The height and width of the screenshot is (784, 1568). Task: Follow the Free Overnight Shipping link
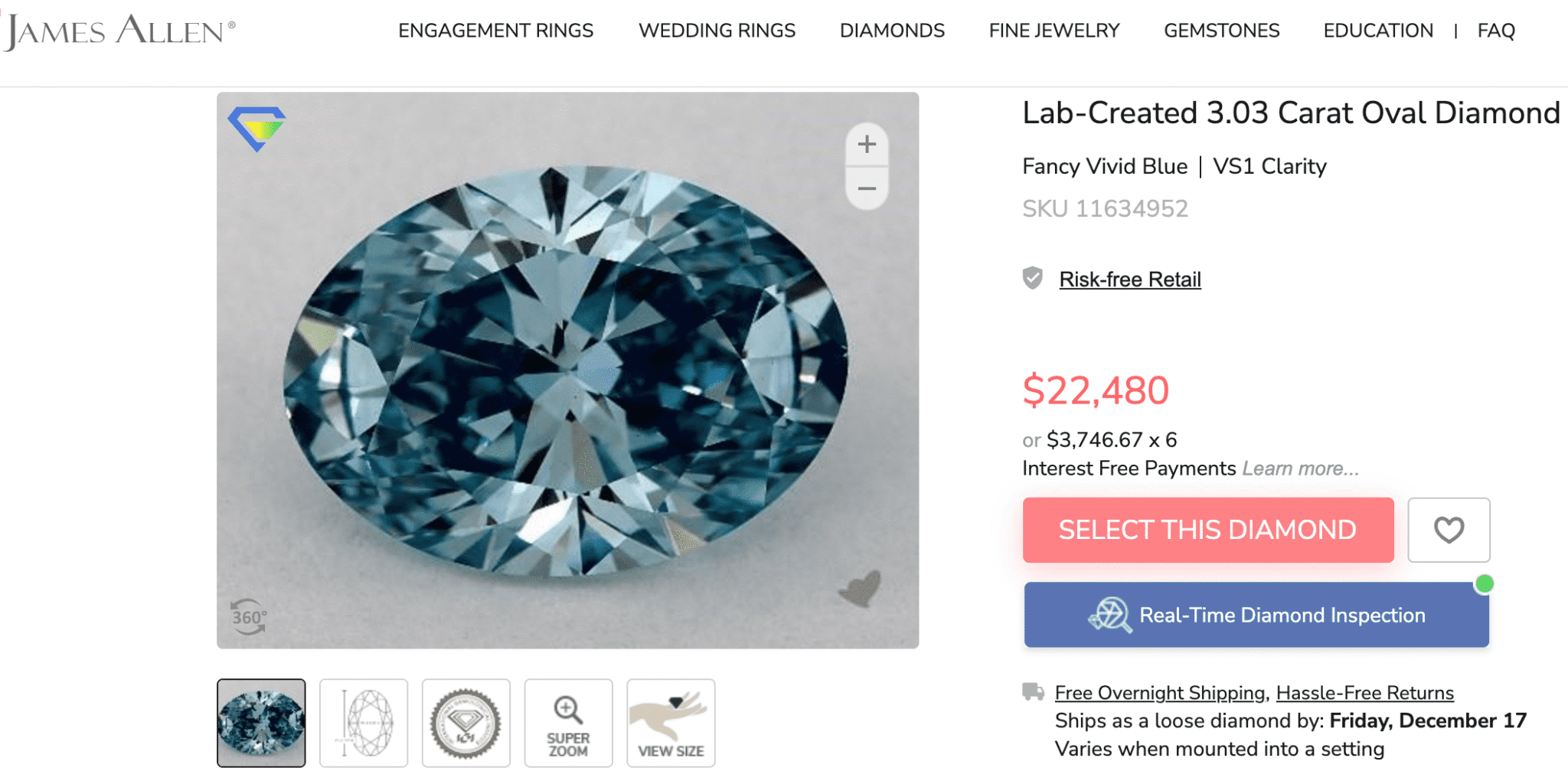point(1159,693)
